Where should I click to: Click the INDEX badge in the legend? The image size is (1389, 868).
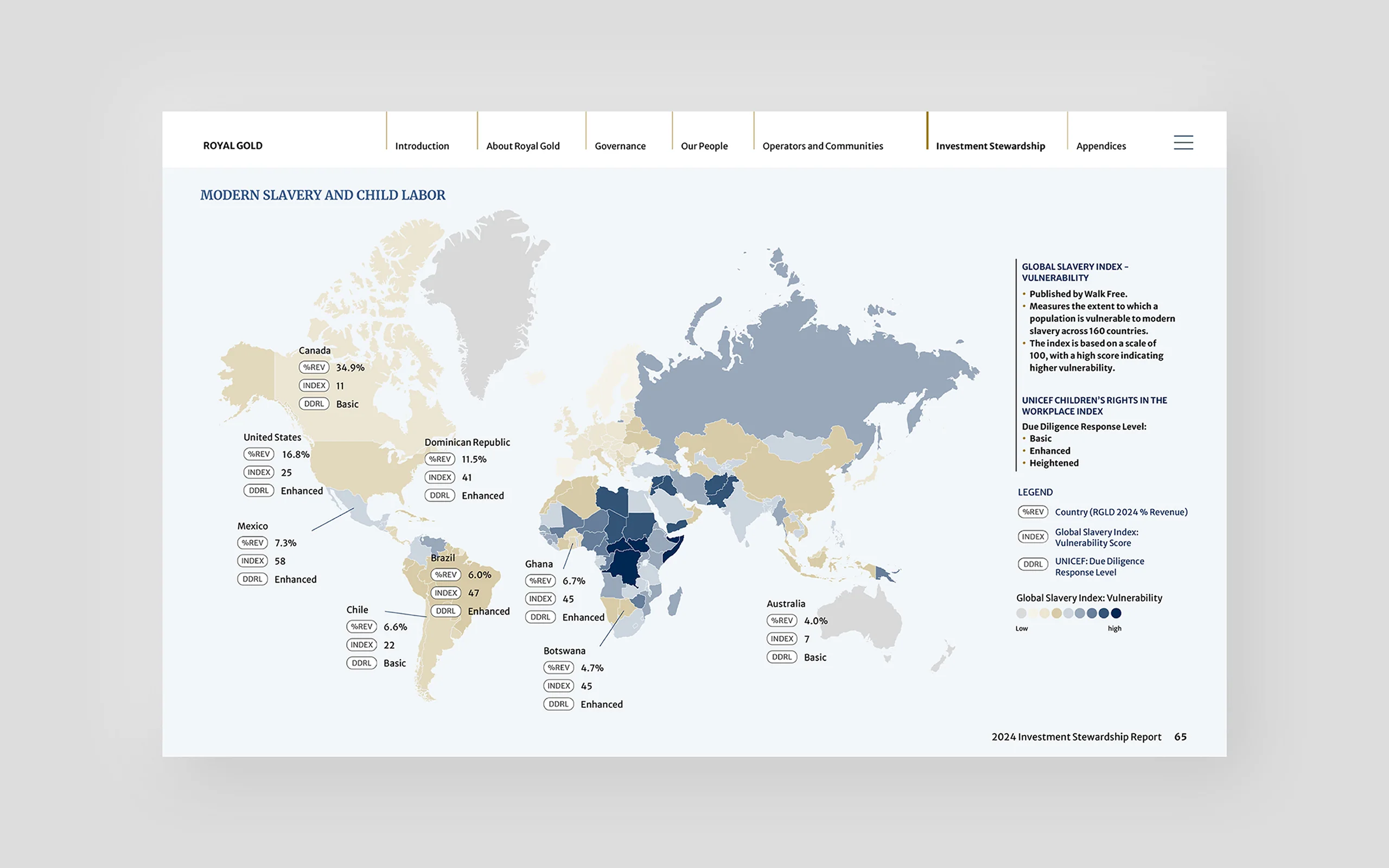[1033, 537]
